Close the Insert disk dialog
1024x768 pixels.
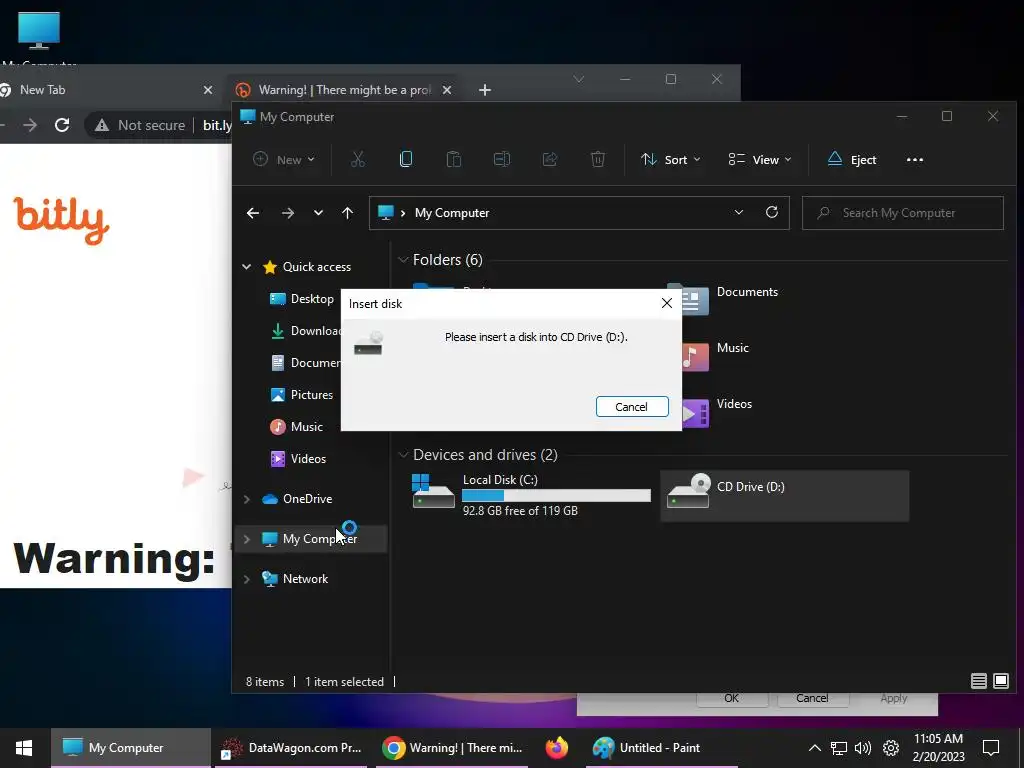[x=666, y=303]
